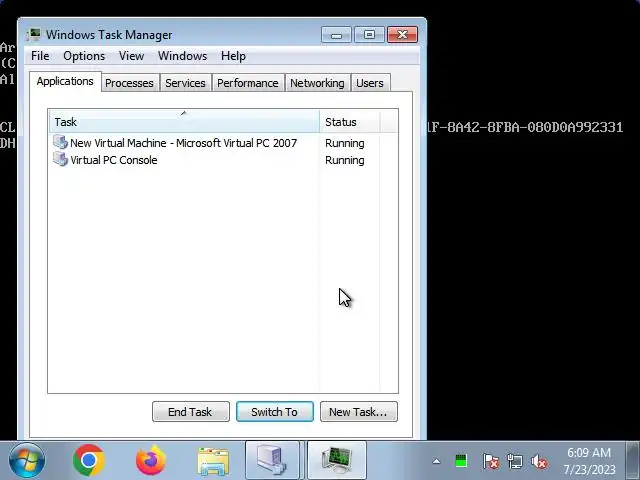Click the End Task button
Image resolution: width=640 pixels, height=480 pixels.
(191, 412)
